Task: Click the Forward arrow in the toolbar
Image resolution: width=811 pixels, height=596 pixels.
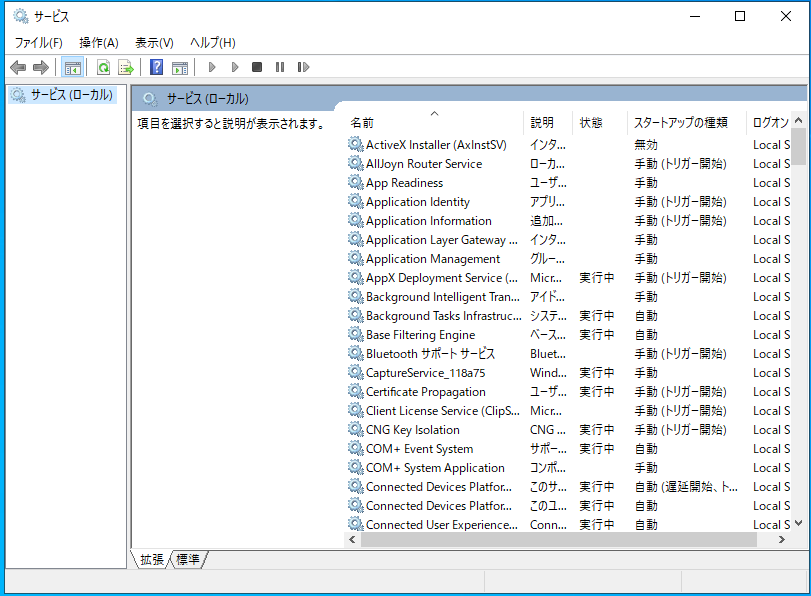Action: [41, 67]
